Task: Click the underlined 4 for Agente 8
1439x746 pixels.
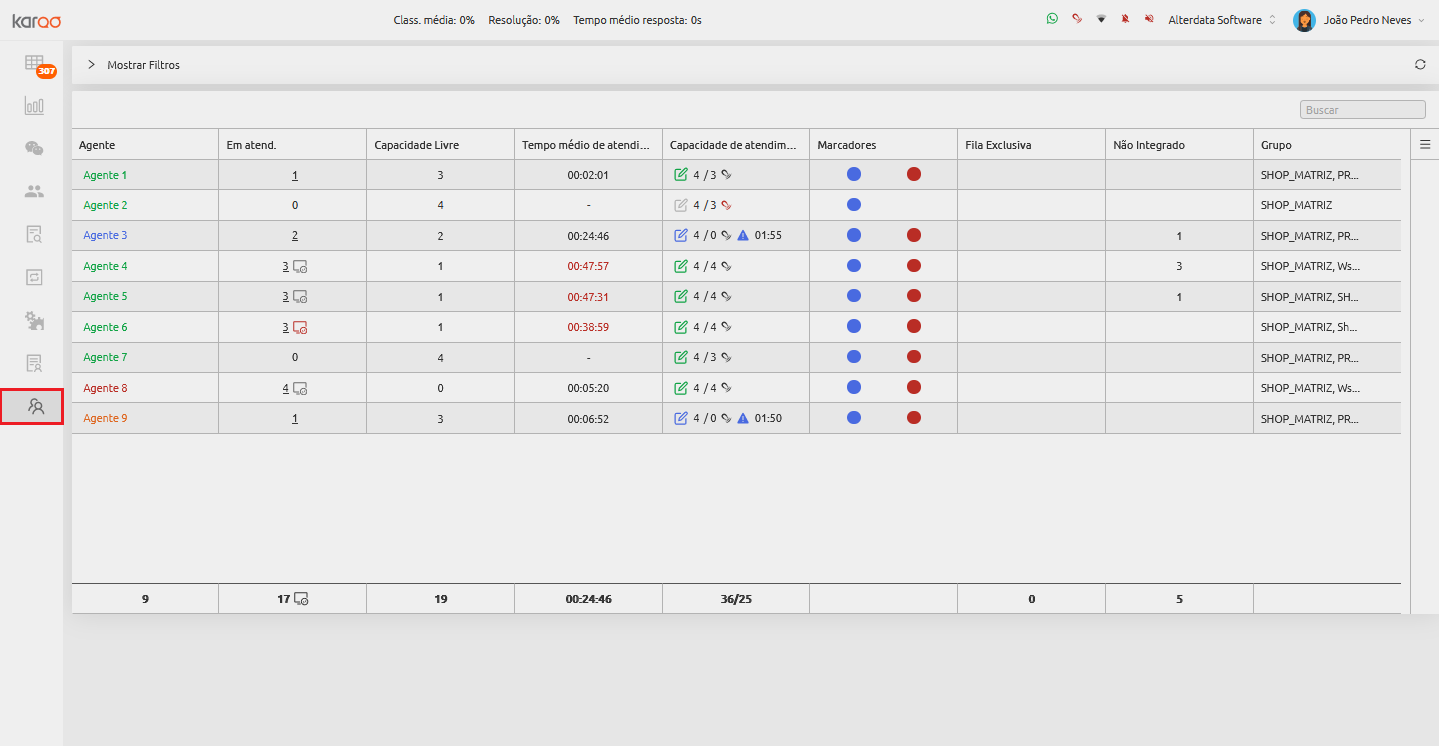Action: pyautogui.click(x=286, y=388)
